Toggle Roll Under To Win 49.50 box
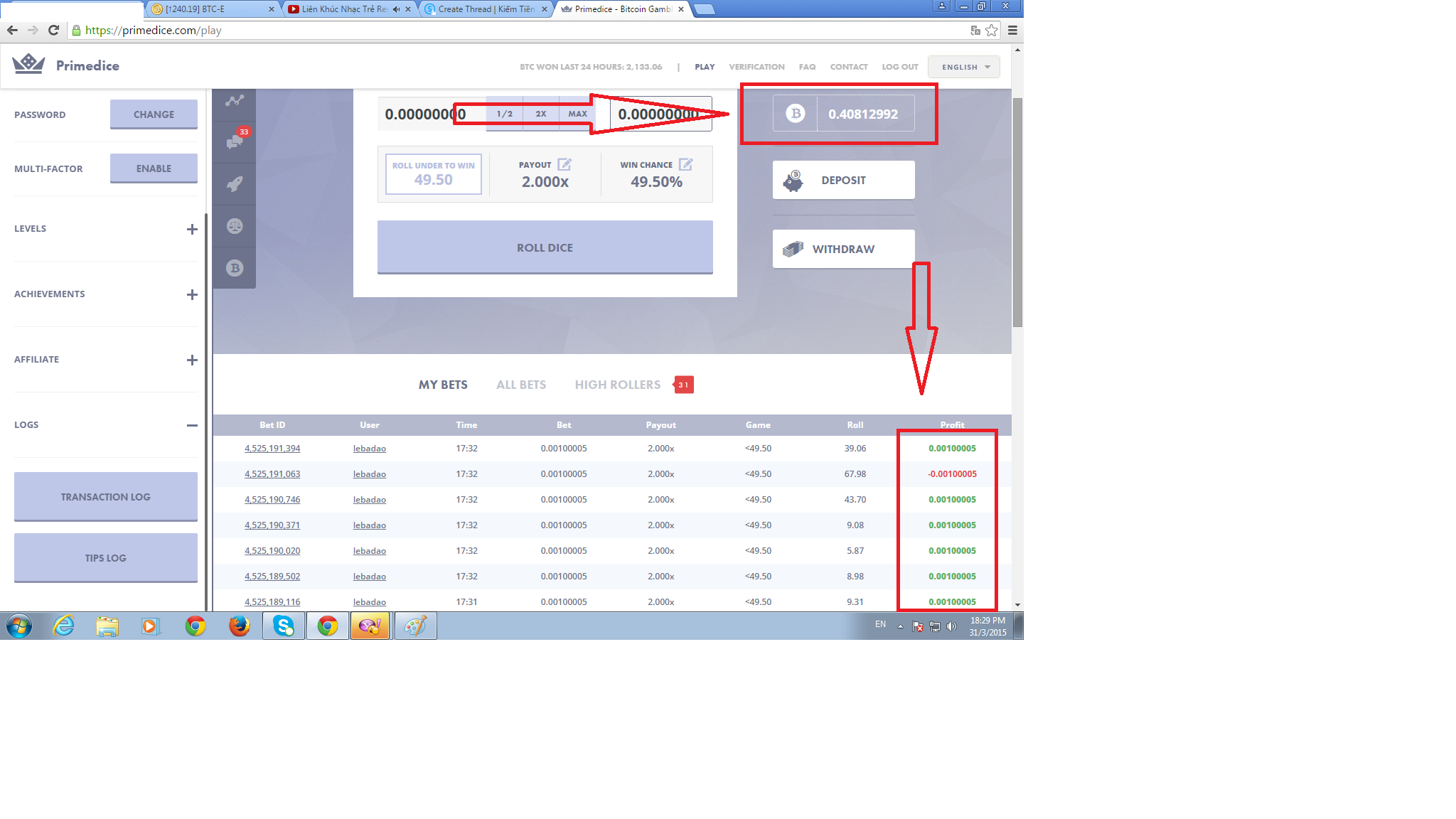Screen dimensions: 1456x819 [x=433, y=174]
